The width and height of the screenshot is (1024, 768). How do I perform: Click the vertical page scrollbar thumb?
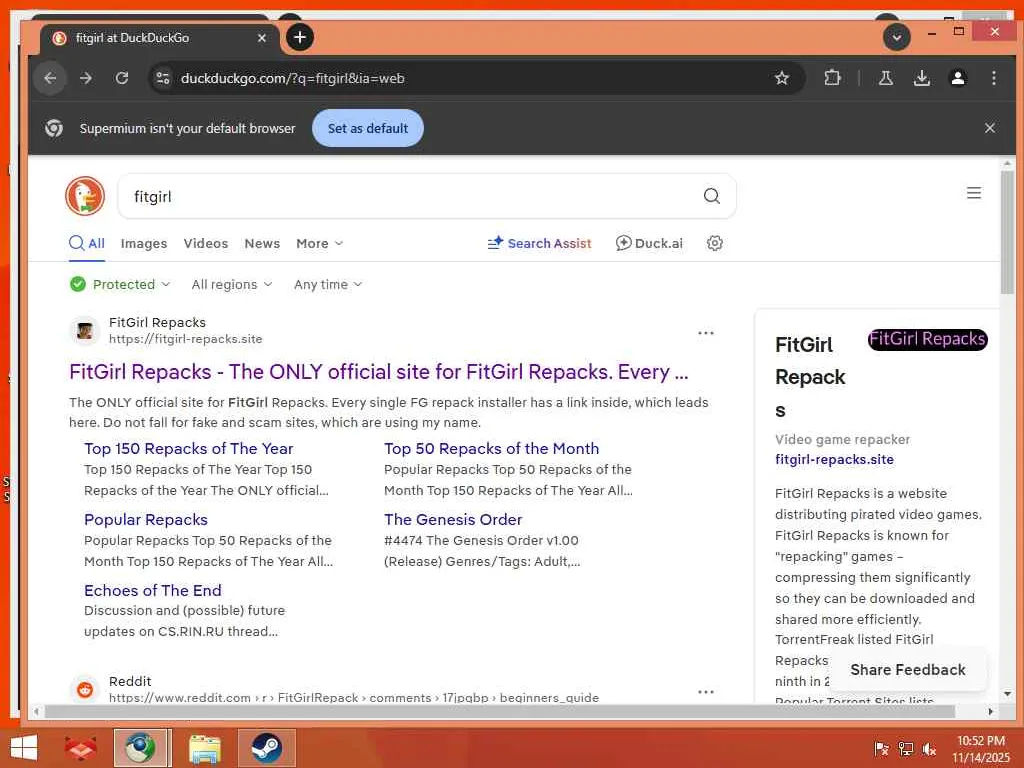1006,232
